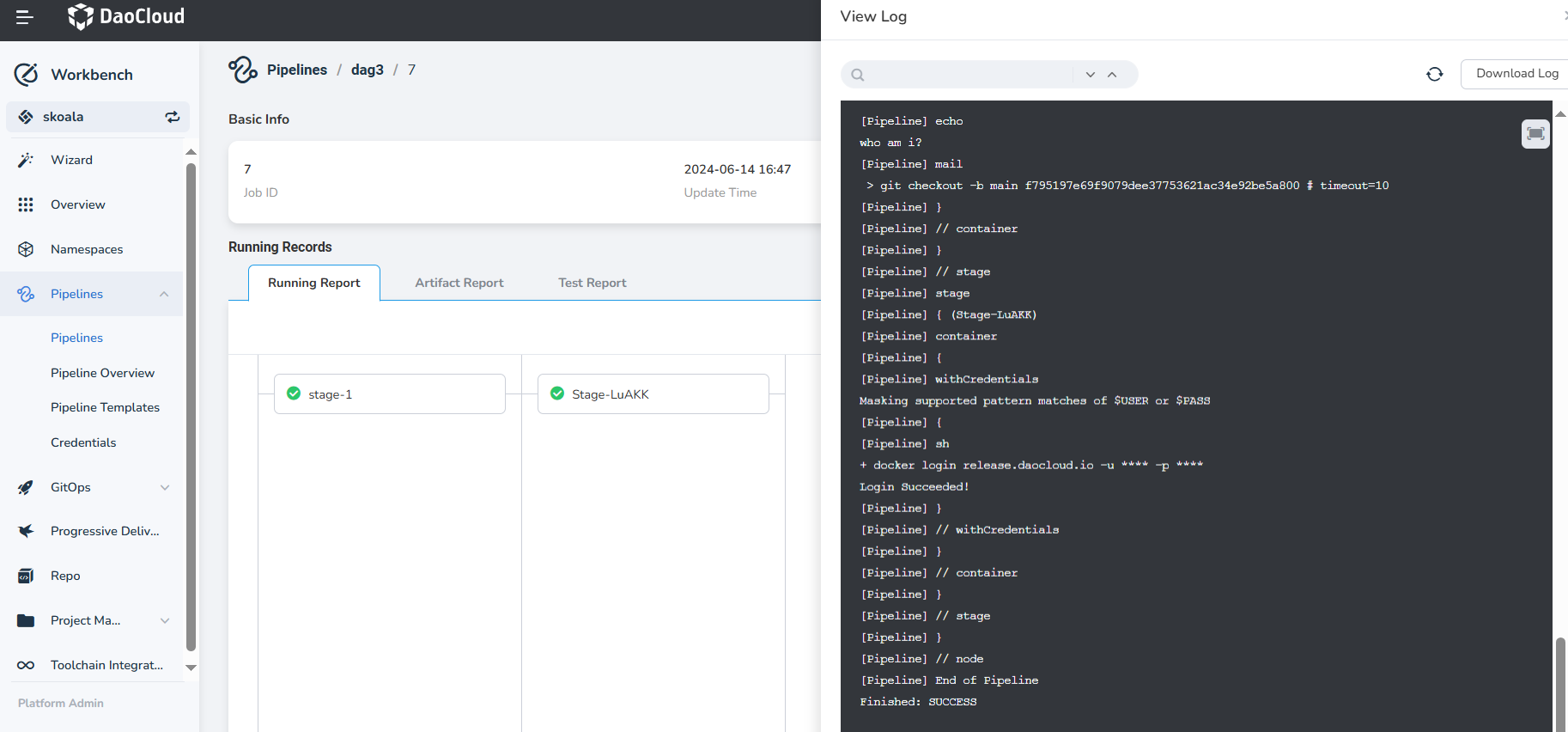The image size is (1568, 732).
Task: Click the Repo icon in sidebar
Action: (26, 576)
